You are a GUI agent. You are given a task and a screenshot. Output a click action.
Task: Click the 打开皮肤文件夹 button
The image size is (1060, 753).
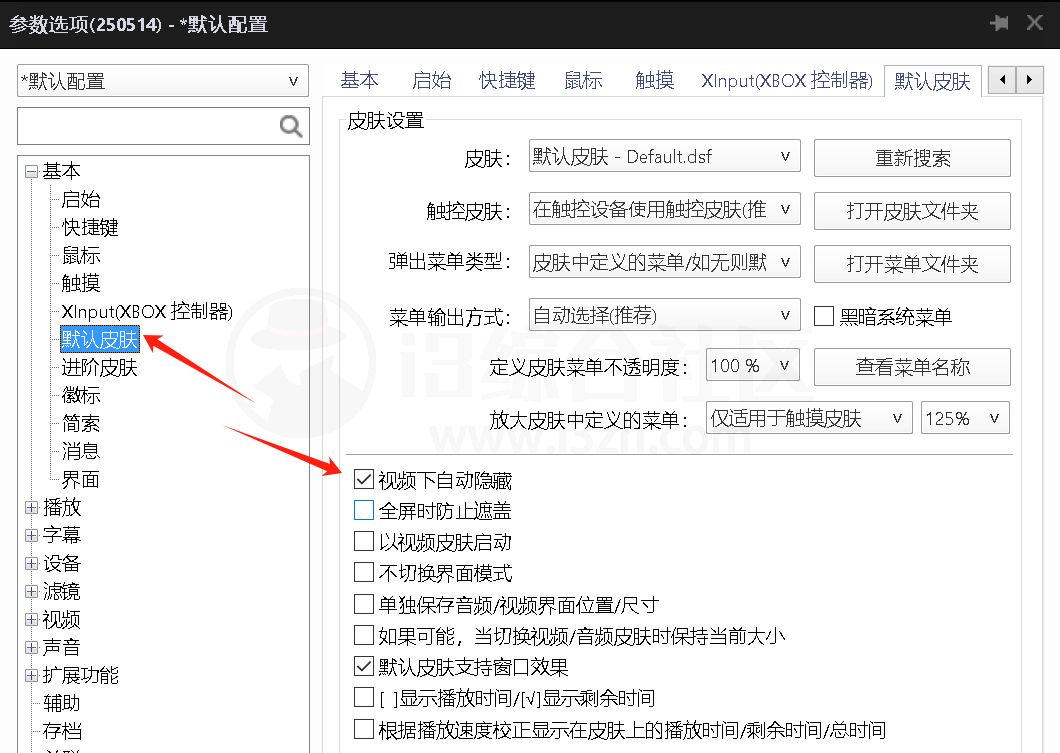click(x=911, y=210)
